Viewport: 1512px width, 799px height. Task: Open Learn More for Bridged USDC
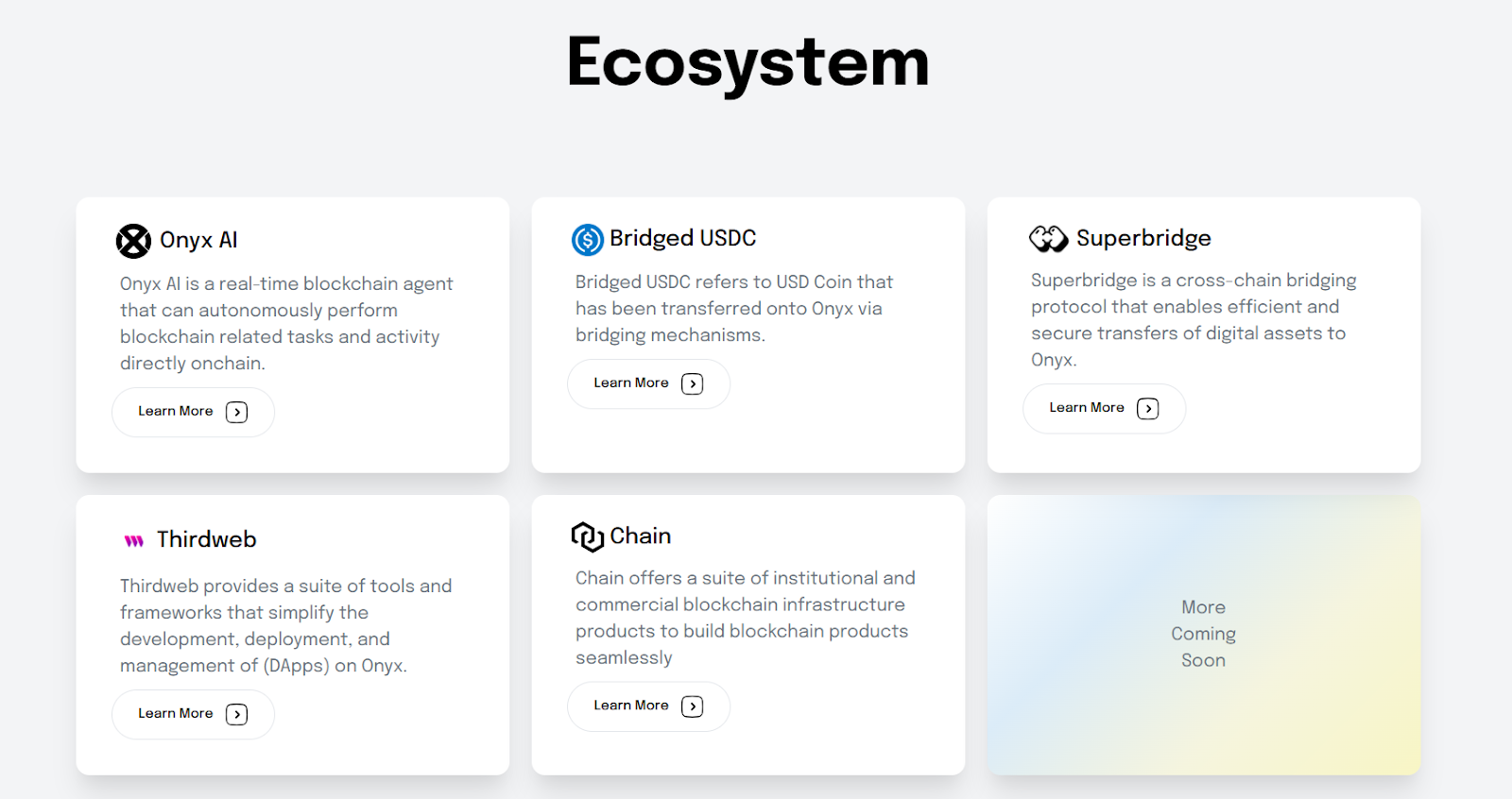click(648, 383)
